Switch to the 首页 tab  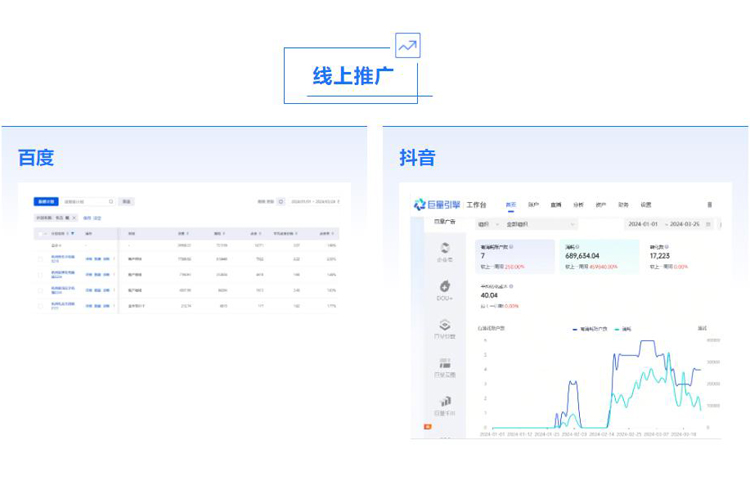click(511, 205)
